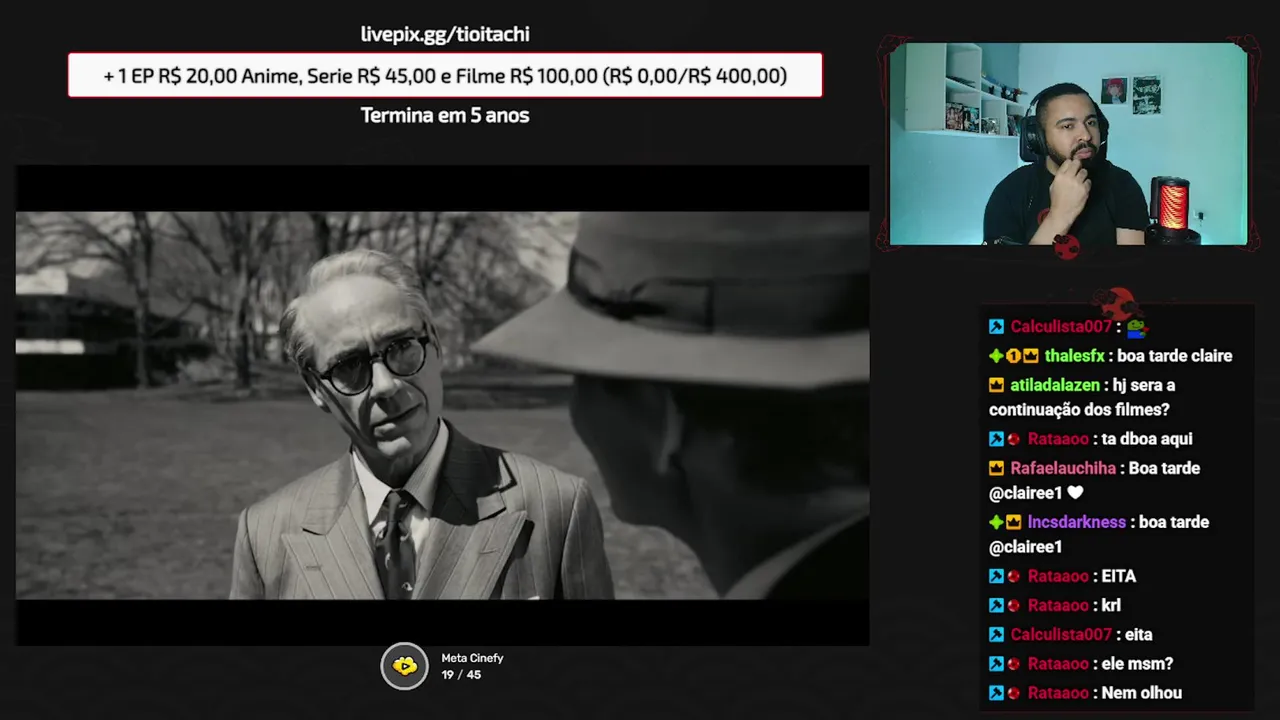
Task: Click the blue badge on 'ta dboa aqui' row
Action: [x=996, y=439]
